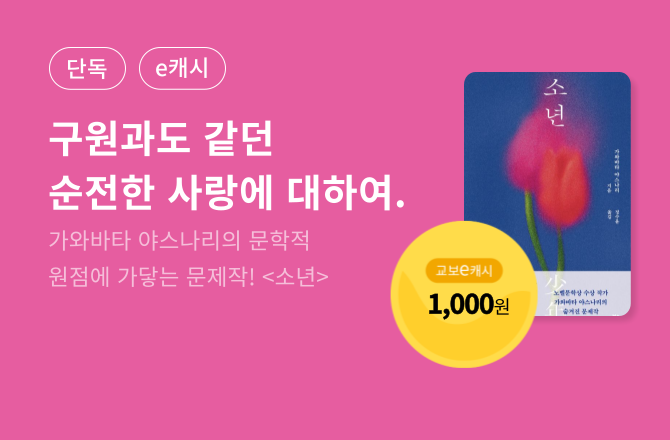Click the 순전한 사랑에 대하여 headline
670x440 pixels.
[x=226, y=191]
